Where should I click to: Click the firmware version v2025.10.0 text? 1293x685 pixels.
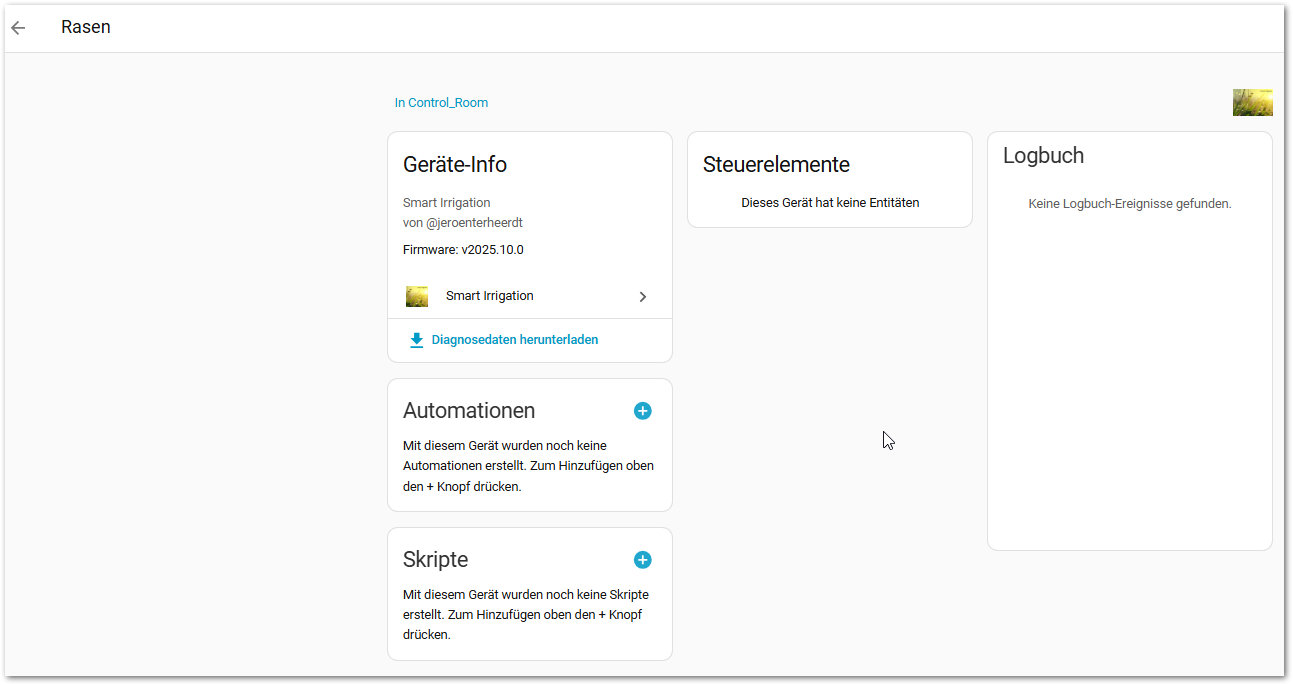click(x=463, y=250)
